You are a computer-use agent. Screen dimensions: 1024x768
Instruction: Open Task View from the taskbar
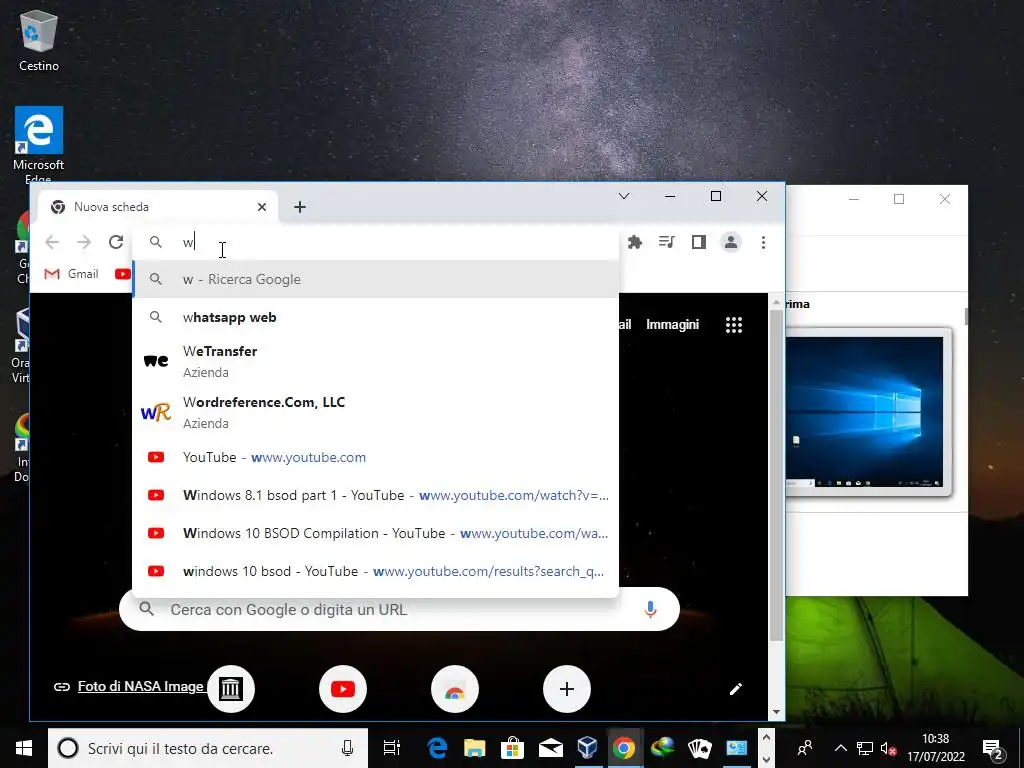[391, 748]
